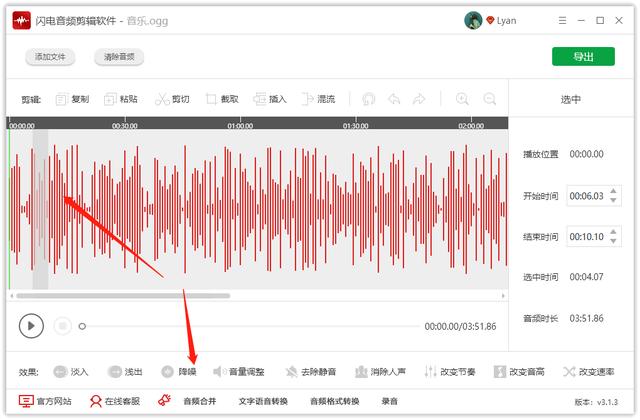Open Volume Adjustment (音量调整) effect
The image size is (640, 420).
[239, 371]
